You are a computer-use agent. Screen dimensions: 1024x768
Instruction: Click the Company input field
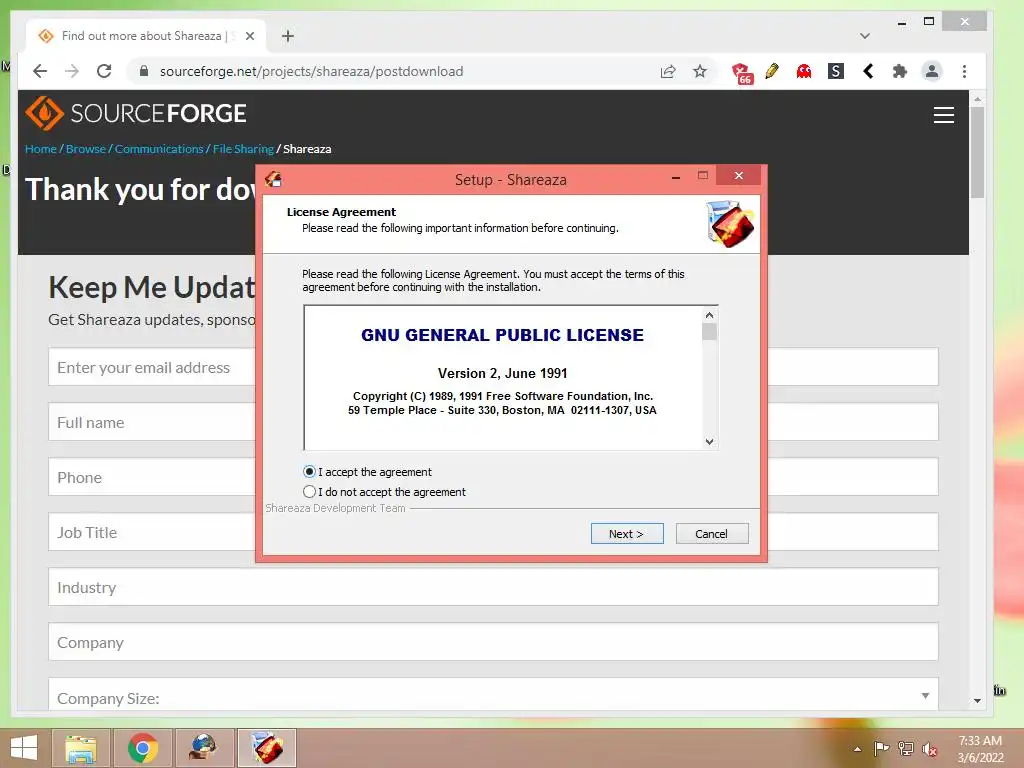pyautogui.click(x=493, y=642)
